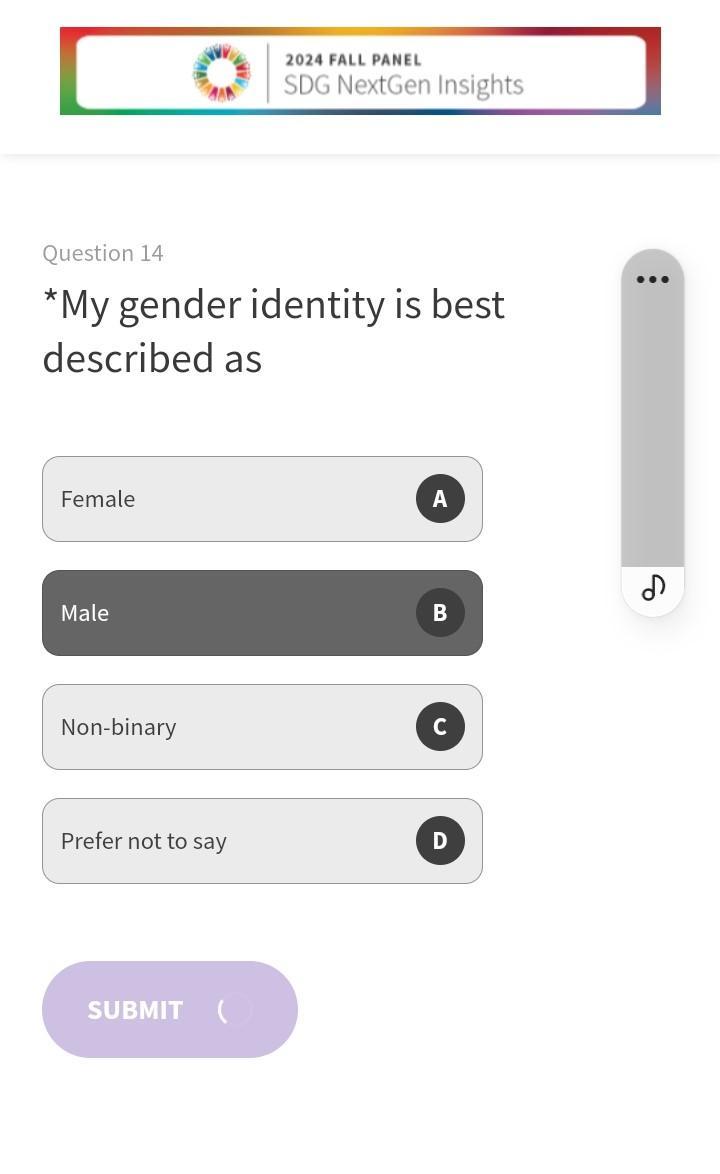Click the music note icon
Viewport: 720px width, 1174px height.
pos(653,588)
